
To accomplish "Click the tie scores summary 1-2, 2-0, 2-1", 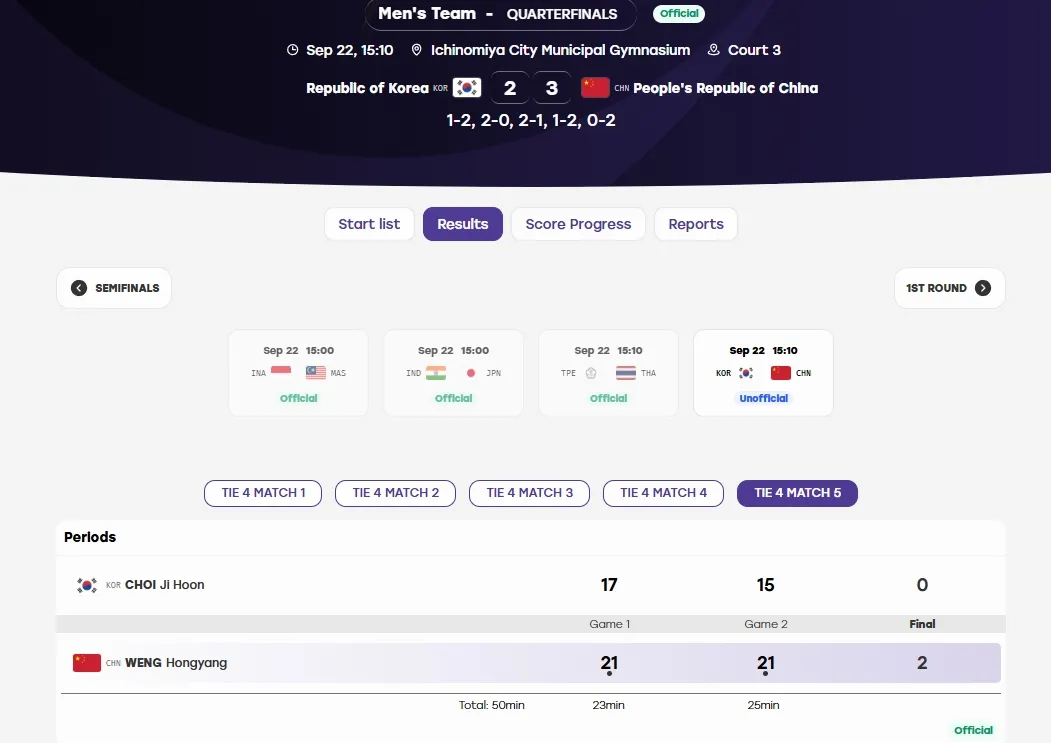I will 531,121.
